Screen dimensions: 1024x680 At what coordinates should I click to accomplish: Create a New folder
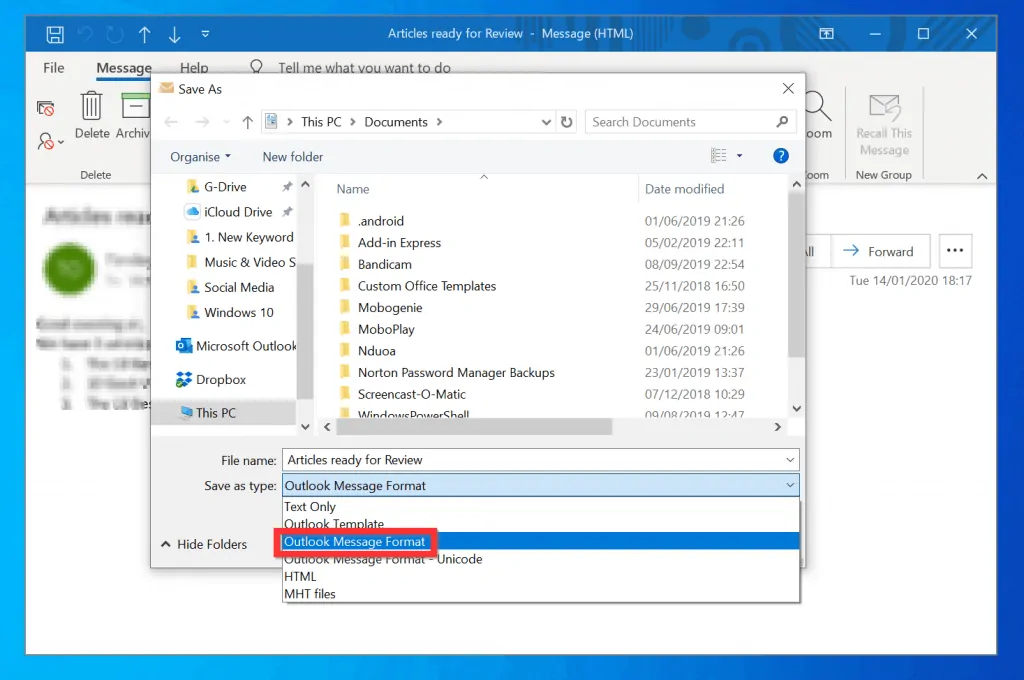pos(292,156)
